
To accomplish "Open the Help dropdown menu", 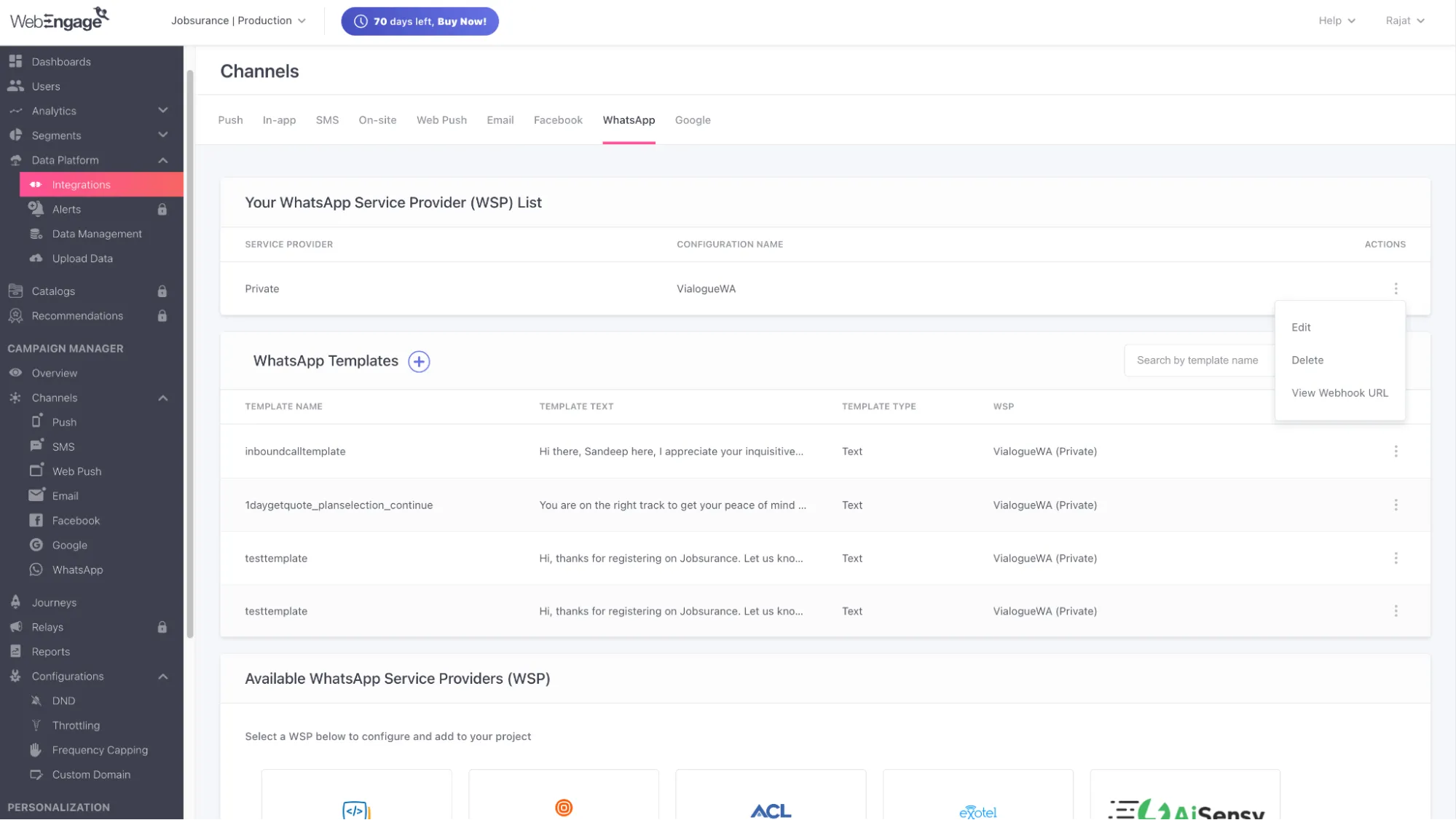I will click(1337, 20).
